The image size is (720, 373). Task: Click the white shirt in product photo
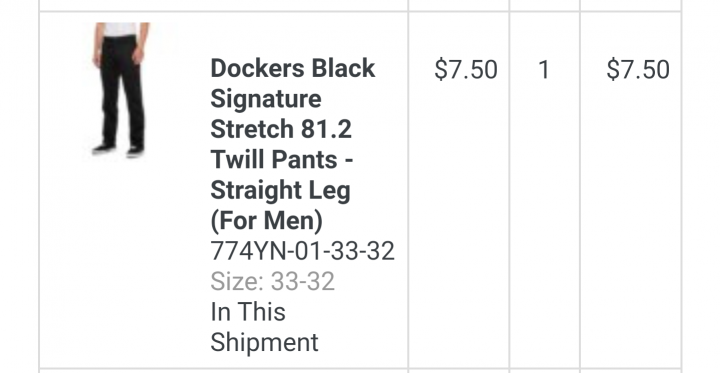pyautogui.click(x=120, y=29)
